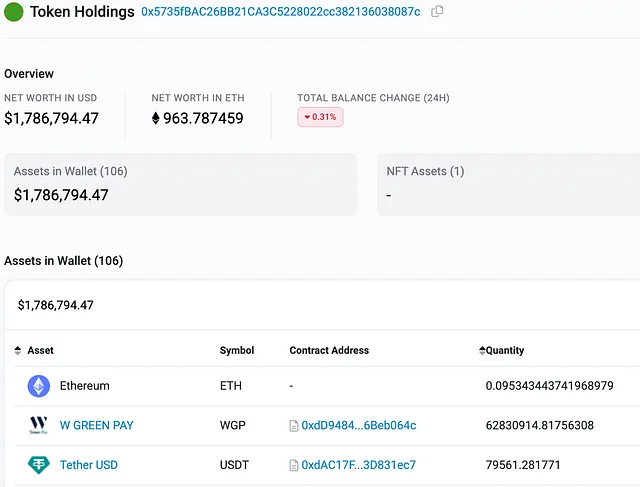This screenshot has height=487, width=640.
Task: Copy the wallet address with the copy icon
Action: pyautogui.click(x=437, y=12)
